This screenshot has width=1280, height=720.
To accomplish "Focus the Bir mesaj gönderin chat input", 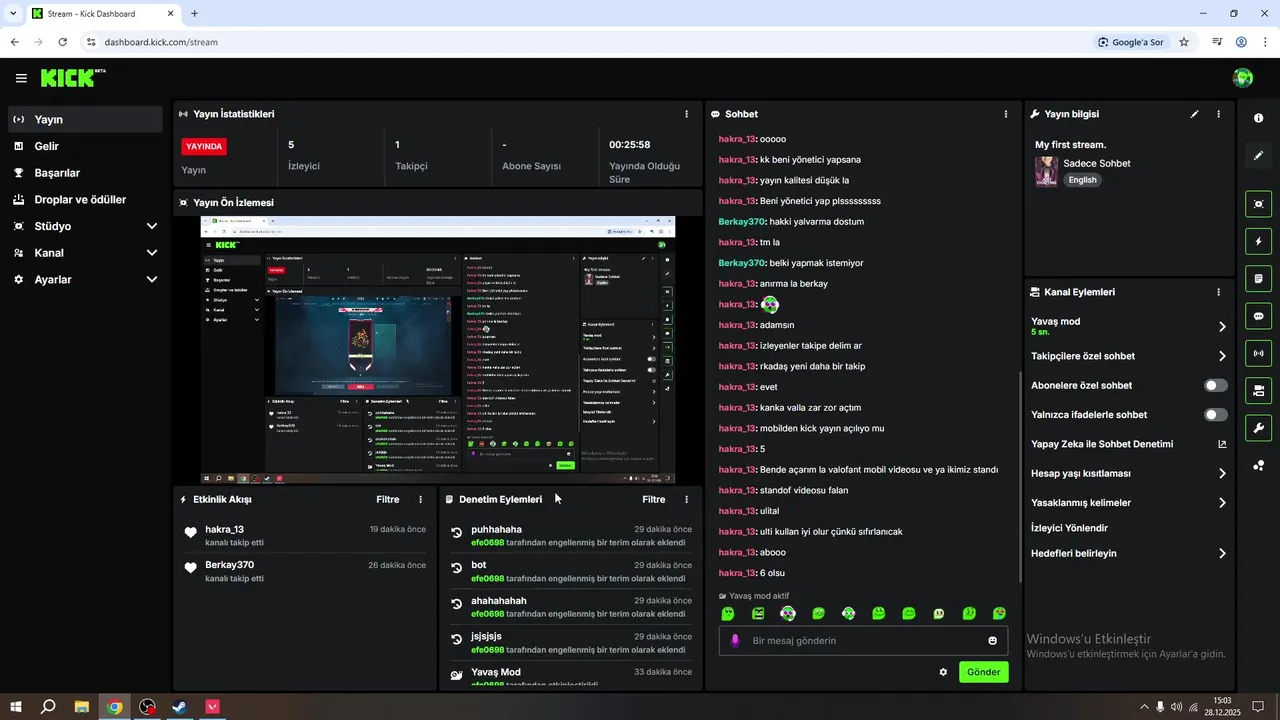I will pos(863,641).
